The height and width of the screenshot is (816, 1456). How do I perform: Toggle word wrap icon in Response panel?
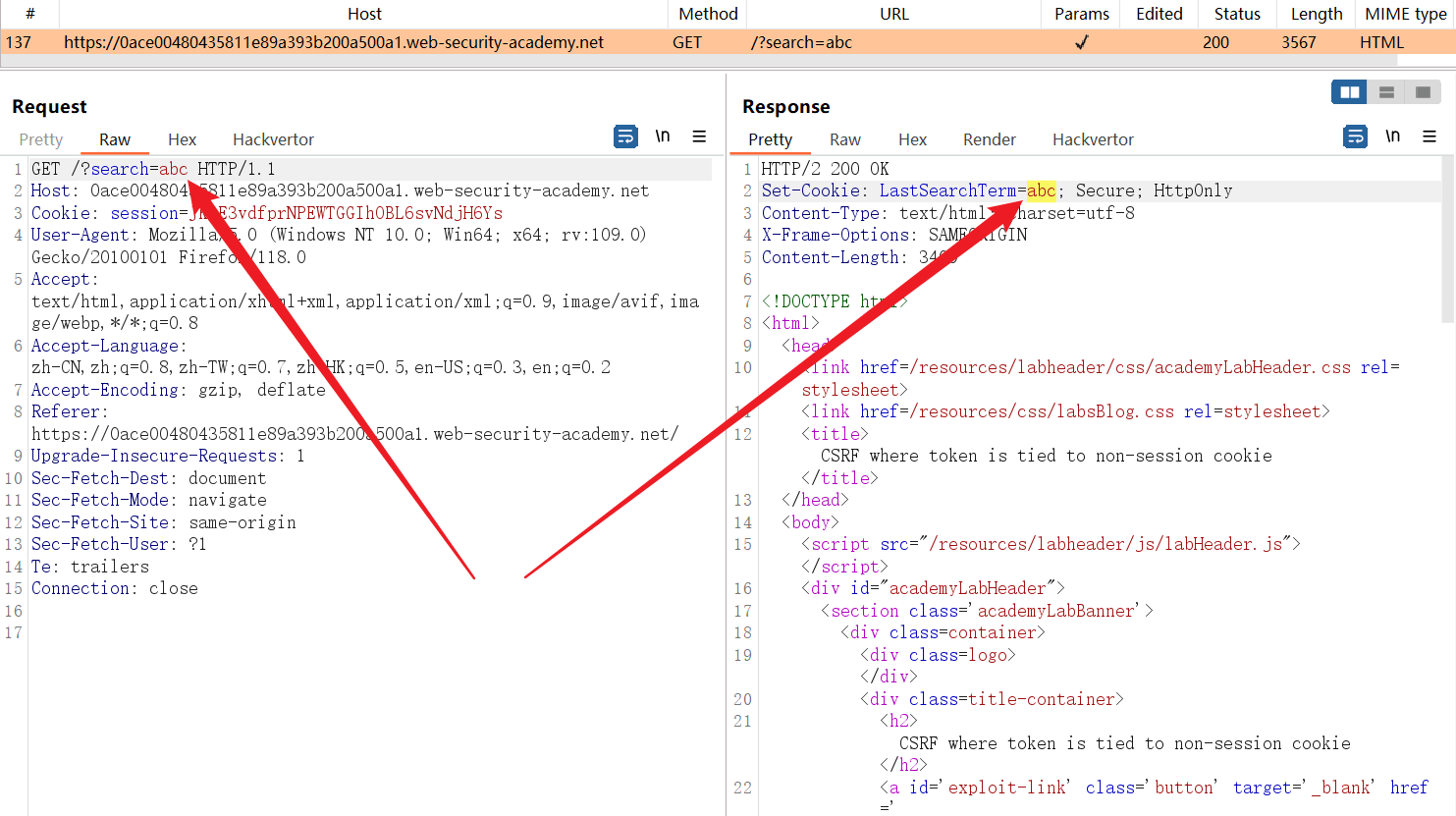pyautogui.click(x=1355, y=136)
